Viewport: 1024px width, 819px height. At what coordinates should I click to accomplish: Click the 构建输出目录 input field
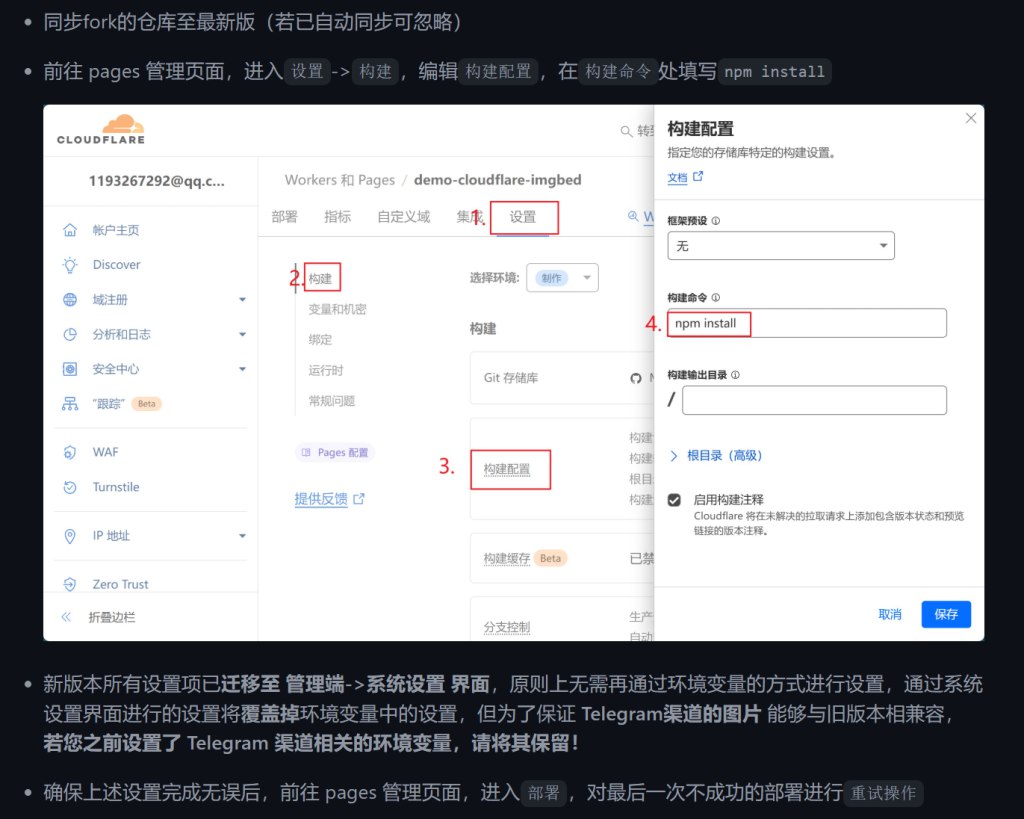[x=813, y=400]
